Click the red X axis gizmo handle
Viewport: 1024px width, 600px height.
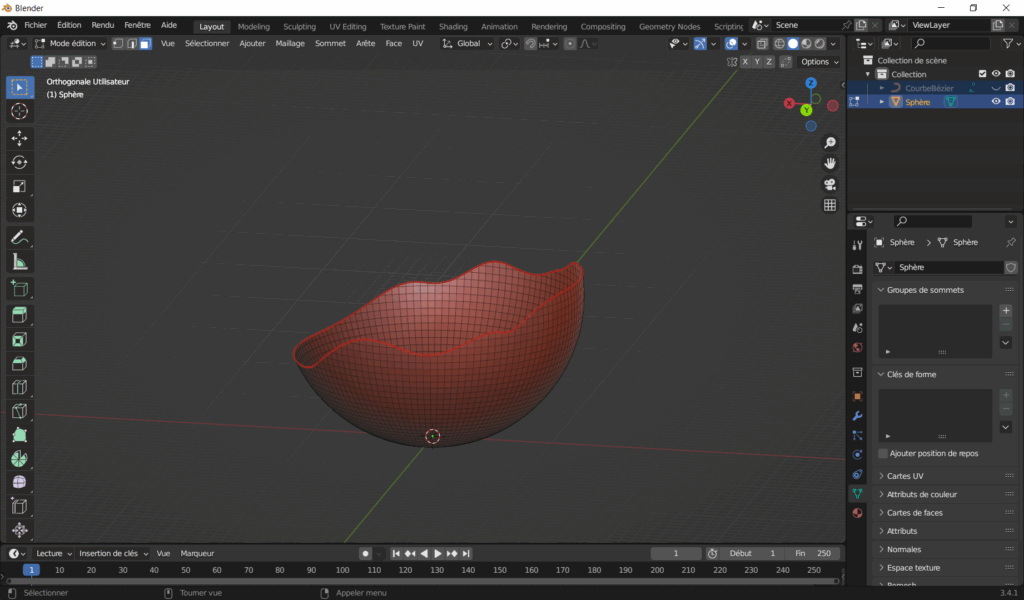790,103
